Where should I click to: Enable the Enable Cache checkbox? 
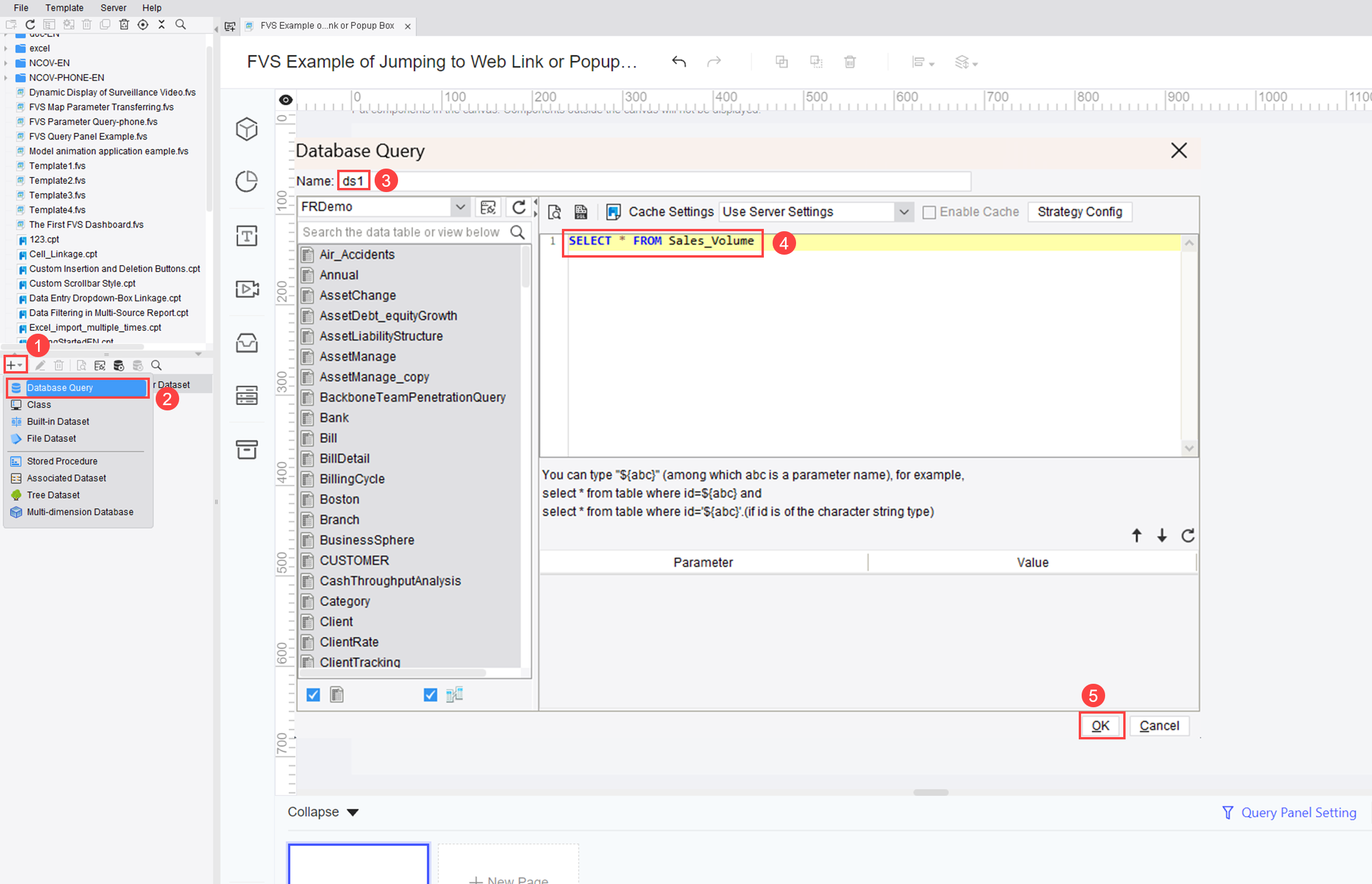929,211
